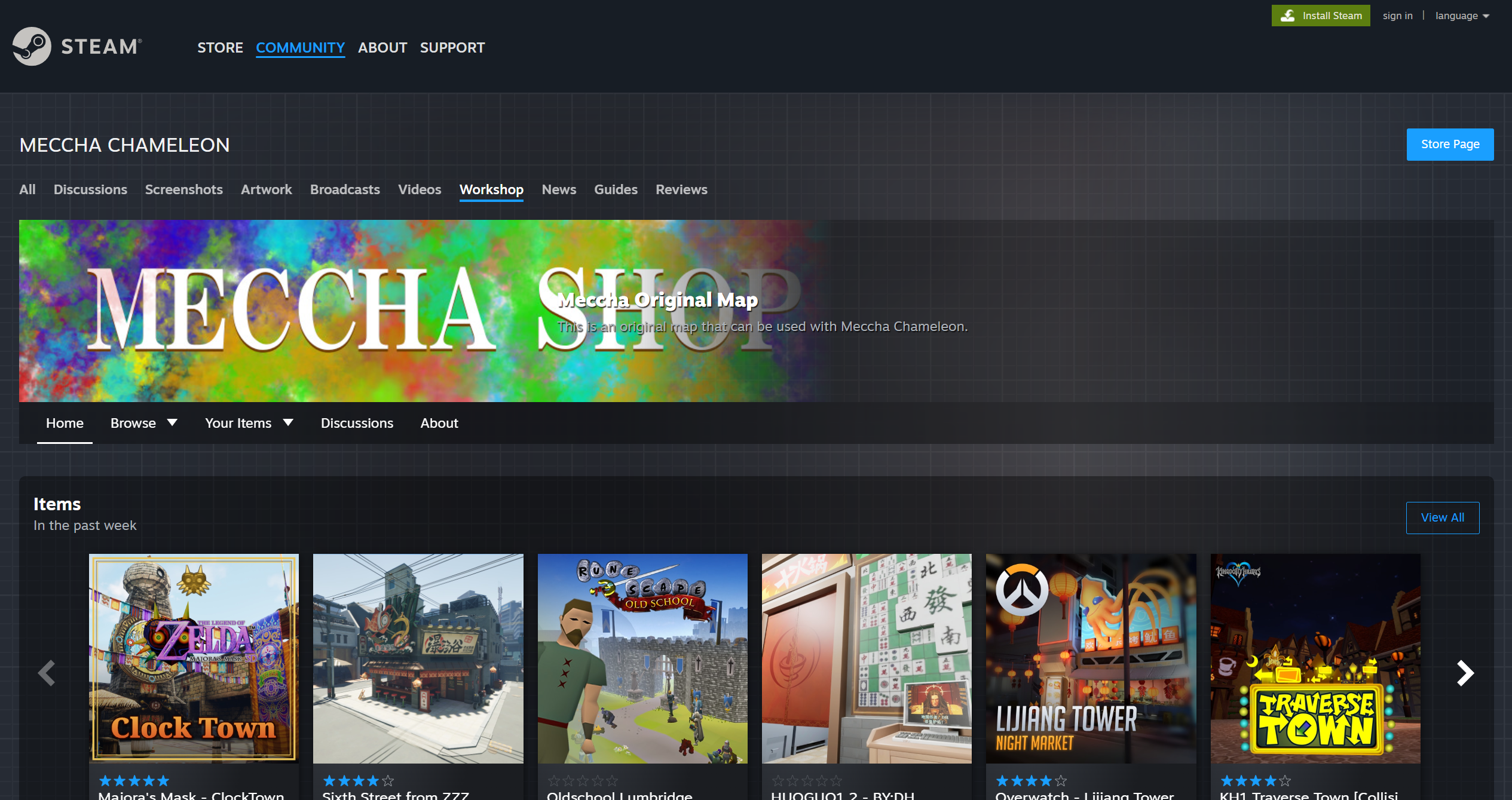This screenshot has height=800, width=1512.
Task: Switch to the Reviews tab
Action: (681, 189)
